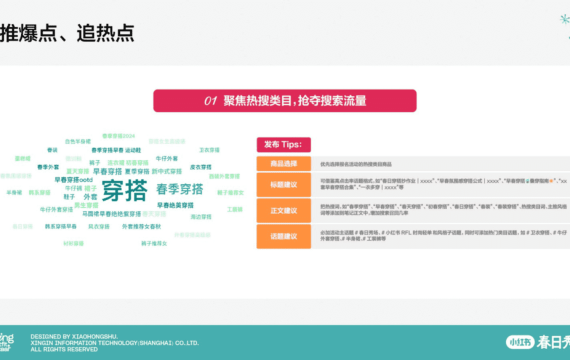This screenshot has width=570, height=360.
Task: Select the orange 商品选择 label
Action: pyautogui.click(x=284, y=164)
